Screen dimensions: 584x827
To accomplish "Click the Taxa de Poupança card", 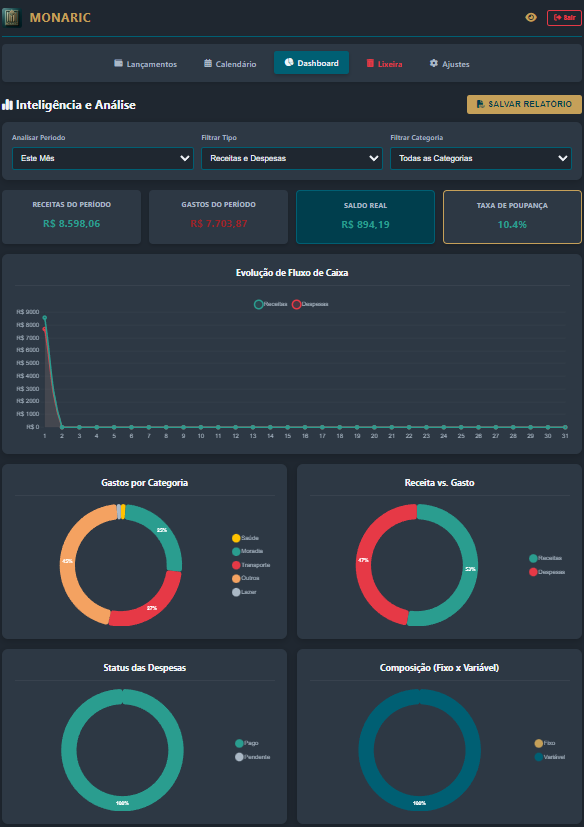I will [x=512, y=217].
